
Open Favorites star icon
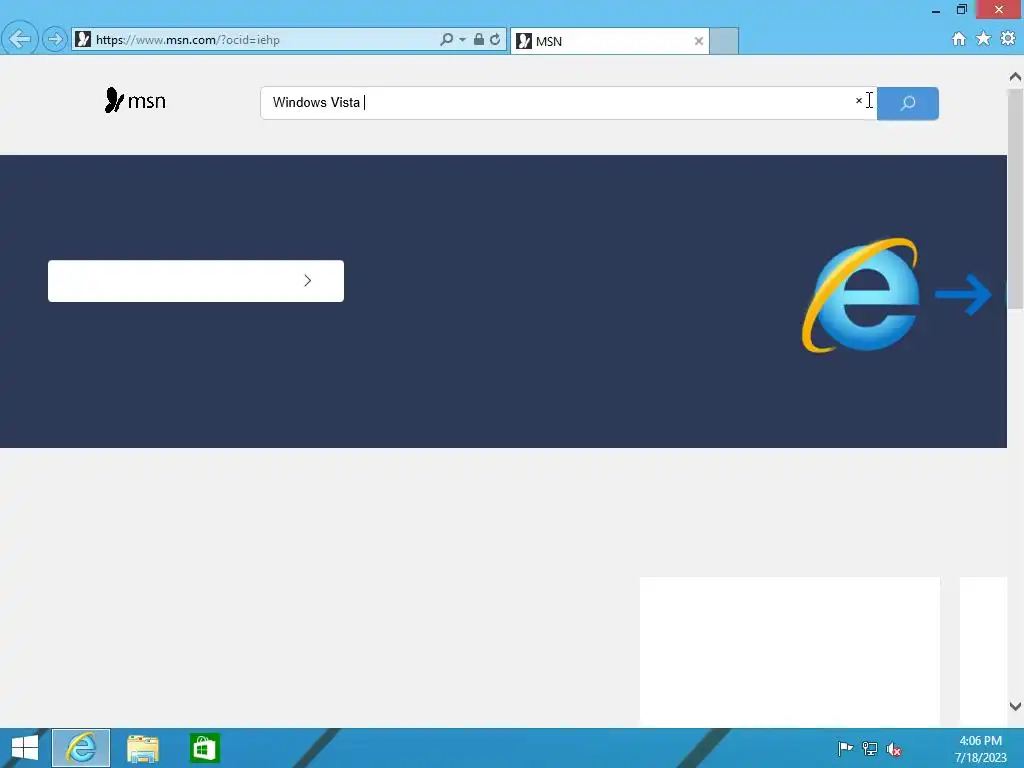pyautogui.click(x=983, y=39)
